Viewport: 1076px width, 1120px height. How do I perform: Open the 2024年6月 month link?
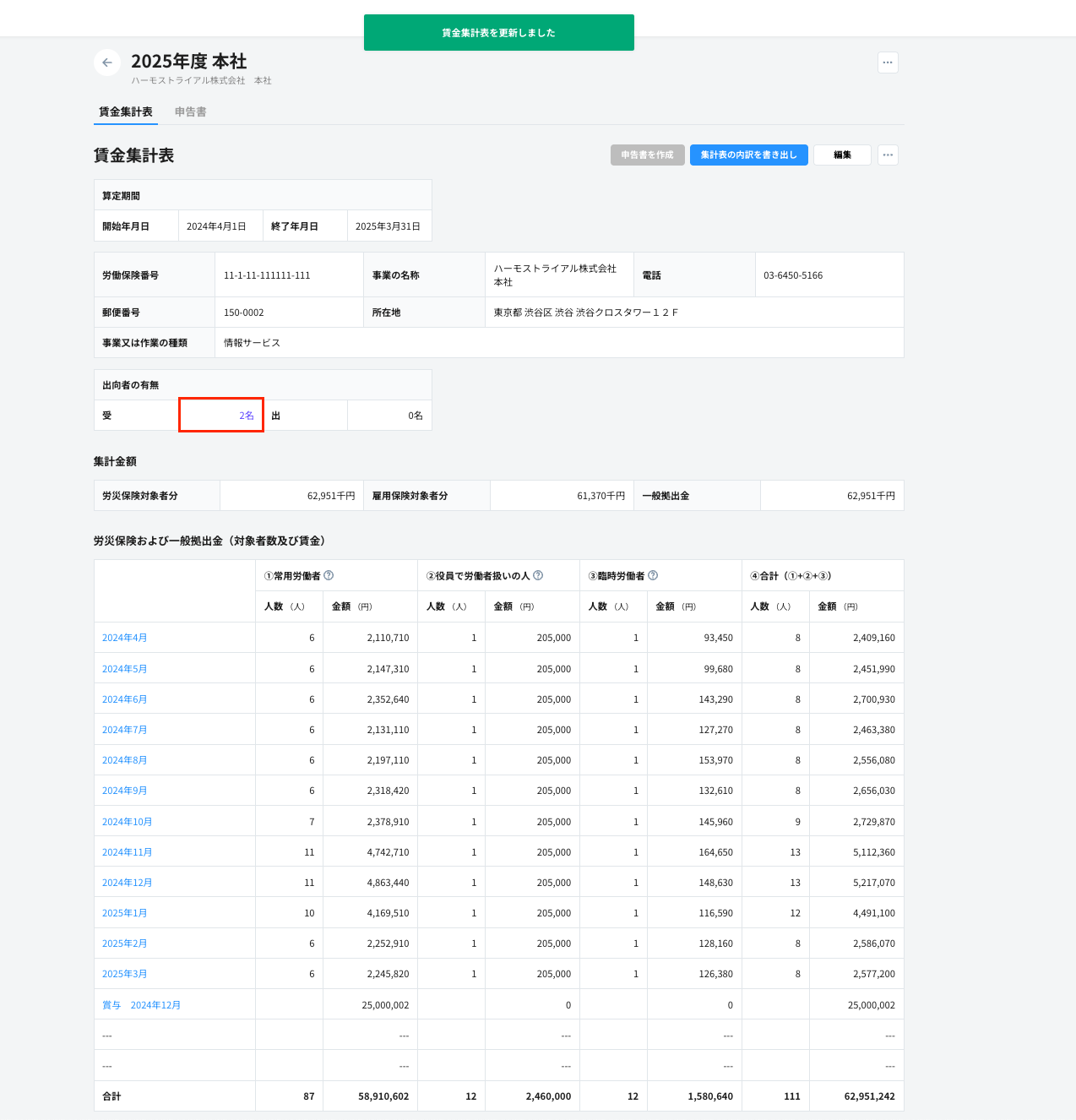[125, 699]
